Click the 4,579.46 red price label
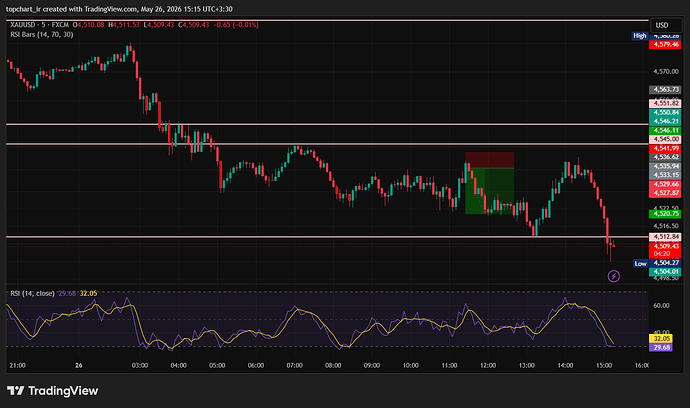 pyautogui.click(x=665, y=44)
